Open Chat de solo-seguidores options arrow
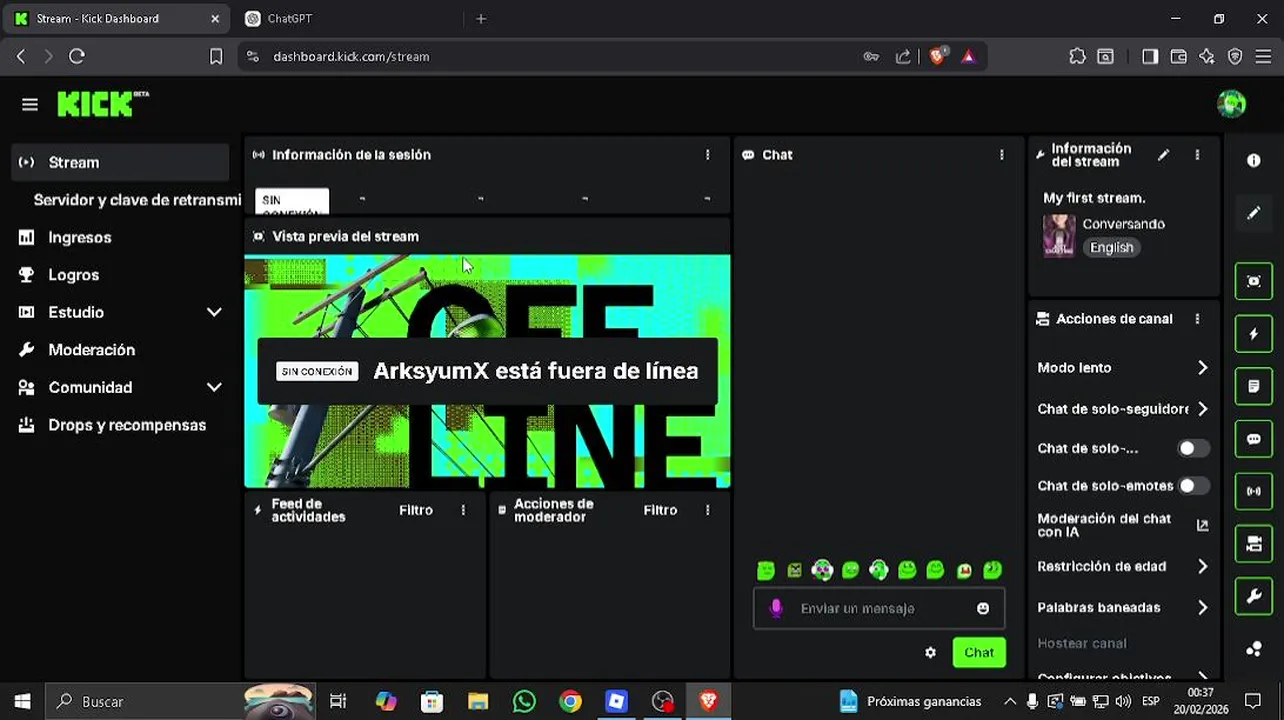The height and width of the screenshot is (720, 1284). (x=1202, y=408)
